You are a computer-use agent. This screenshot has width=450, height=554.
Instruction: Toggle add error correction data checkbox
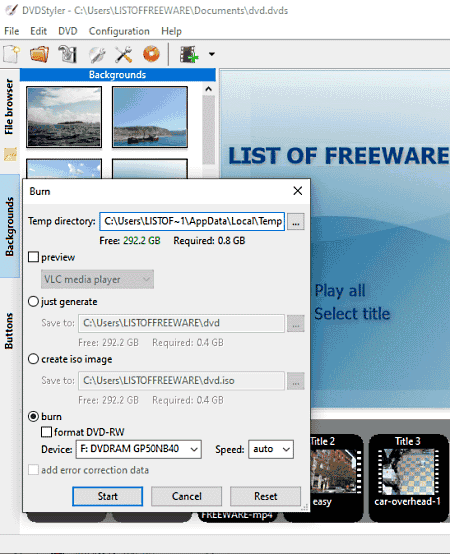tap(34, 470)
